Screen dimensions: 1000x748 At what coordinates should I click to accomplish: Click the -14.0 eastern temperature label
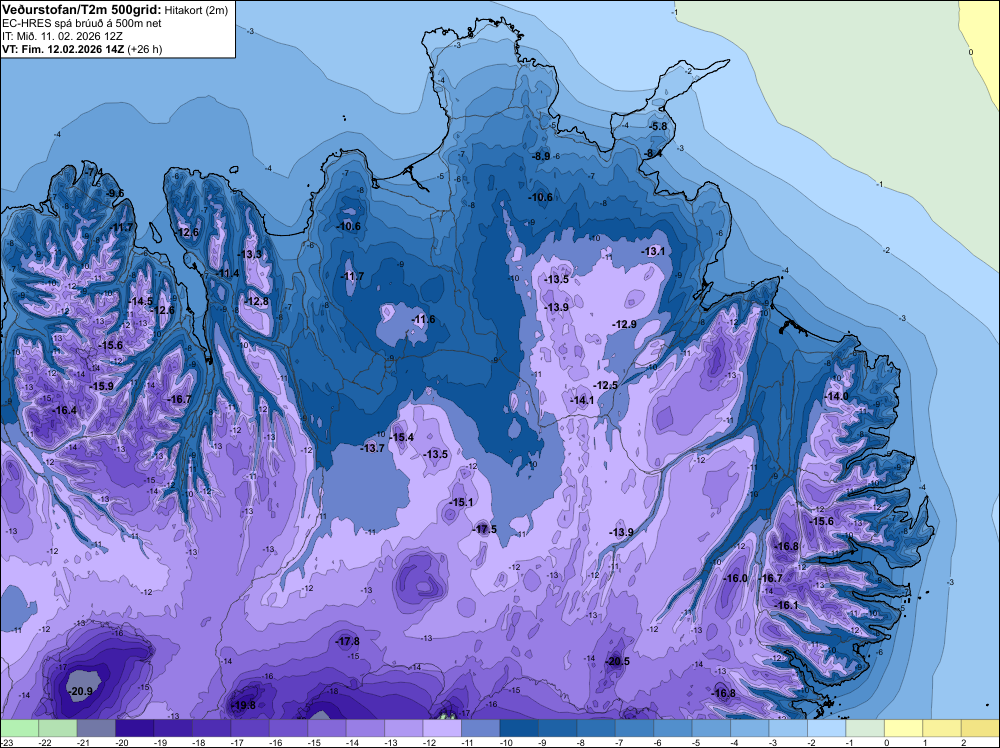(x=837, y=397)
